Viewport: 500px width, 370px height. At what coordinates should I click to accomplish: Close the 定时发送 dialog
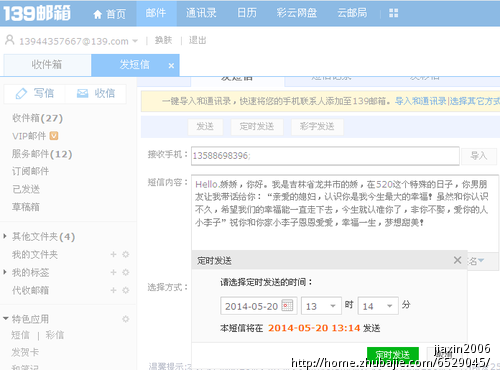(x=458, y=260)
